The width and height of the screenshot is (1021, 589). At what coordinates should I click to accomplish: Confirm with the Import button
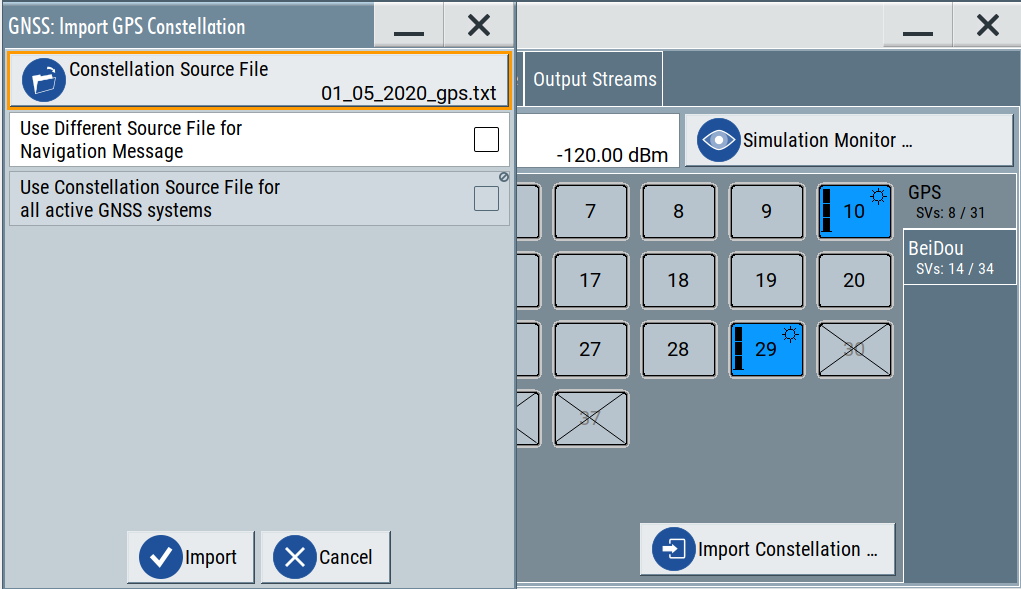(190, 557)
